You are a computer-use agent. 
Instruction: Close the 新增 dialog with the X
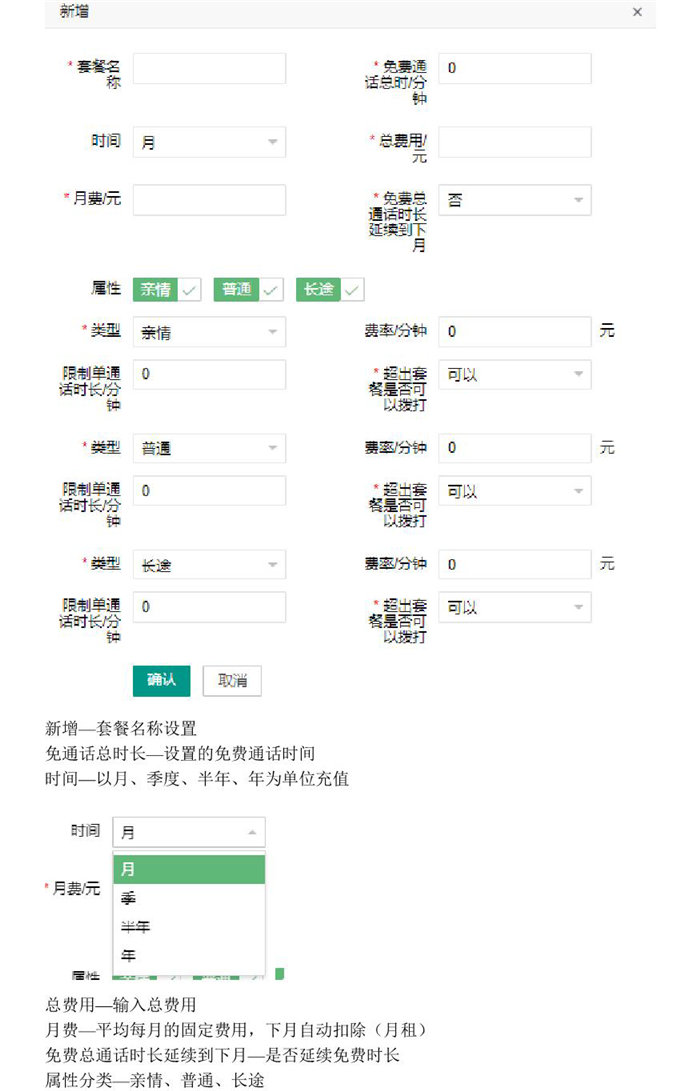[637, 12]
